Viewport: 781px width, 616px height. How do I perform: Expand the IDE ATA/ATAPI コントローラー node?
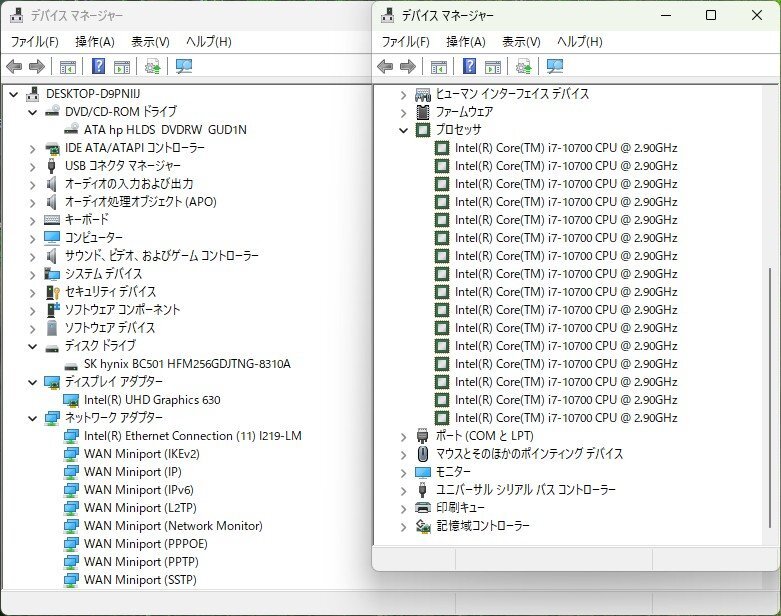33,148
